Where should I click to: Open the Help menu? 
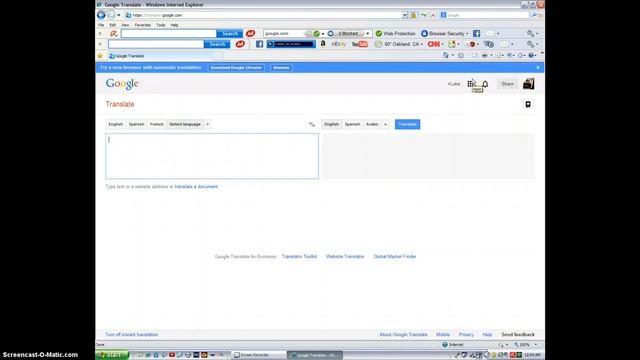174,25
